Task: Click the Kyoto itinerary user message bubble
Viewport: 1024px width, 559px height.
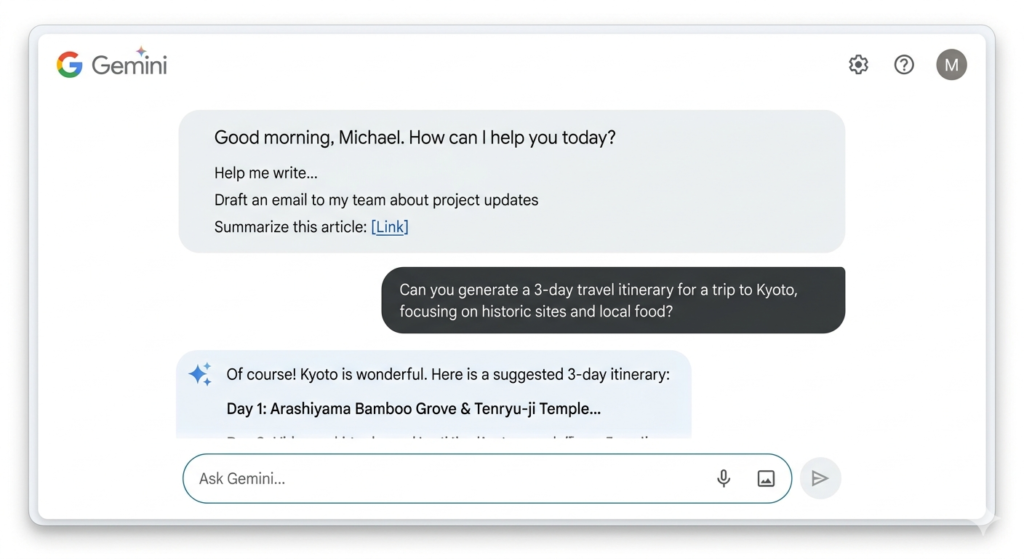Action: pos(613,300)
